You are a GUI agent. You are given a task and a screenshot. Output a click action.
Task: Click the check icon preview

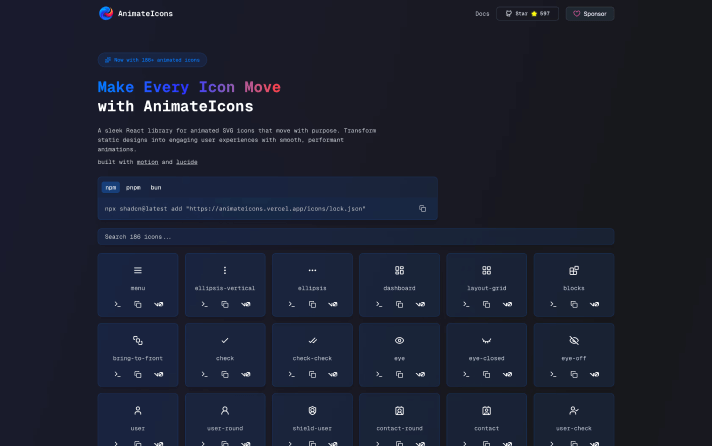pos(225,341)
